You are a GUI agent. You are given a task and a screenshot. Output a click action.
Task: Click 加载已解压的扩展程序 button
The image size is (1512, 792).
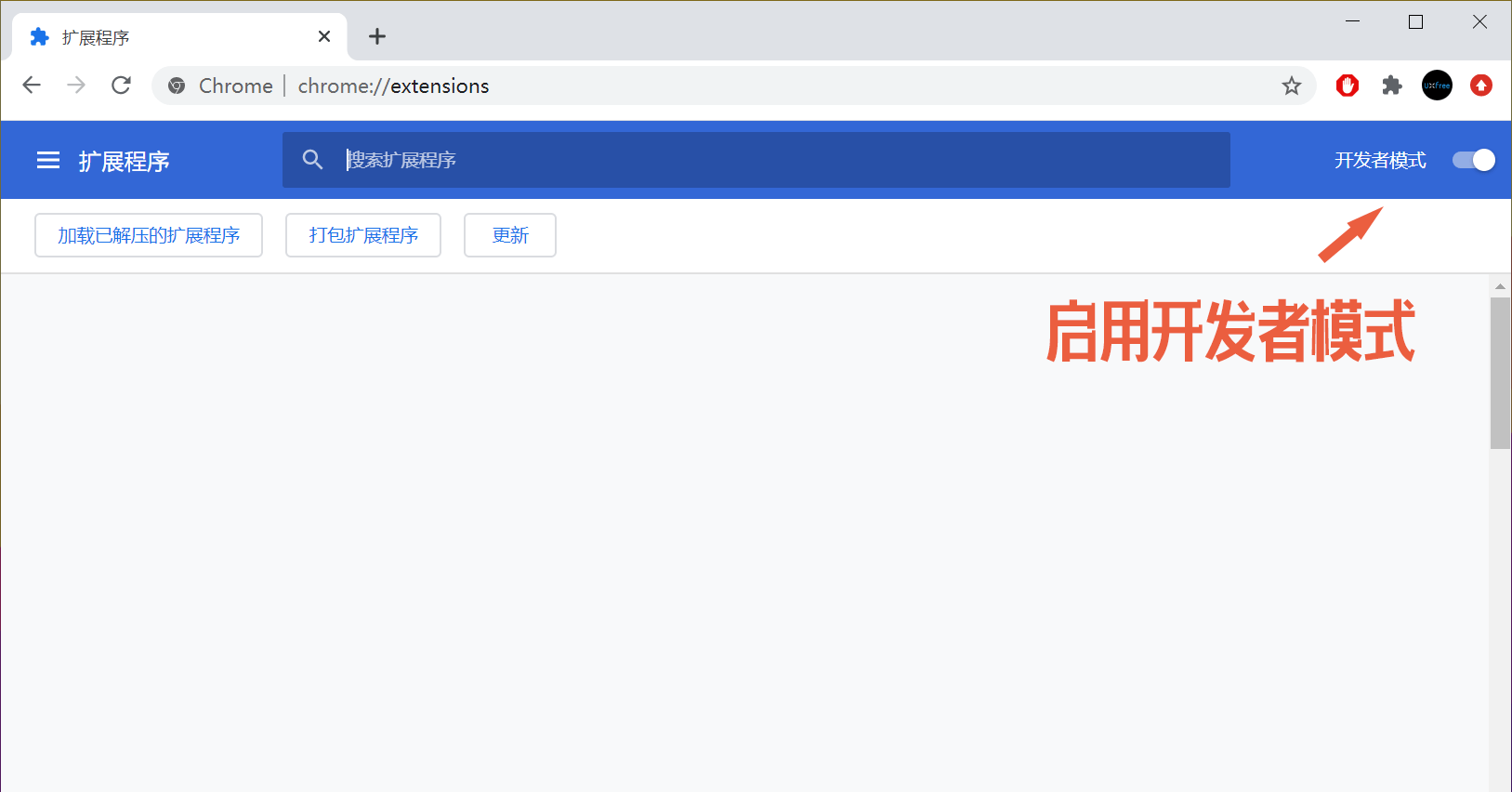pyautogui.click(x=149, y=235)
